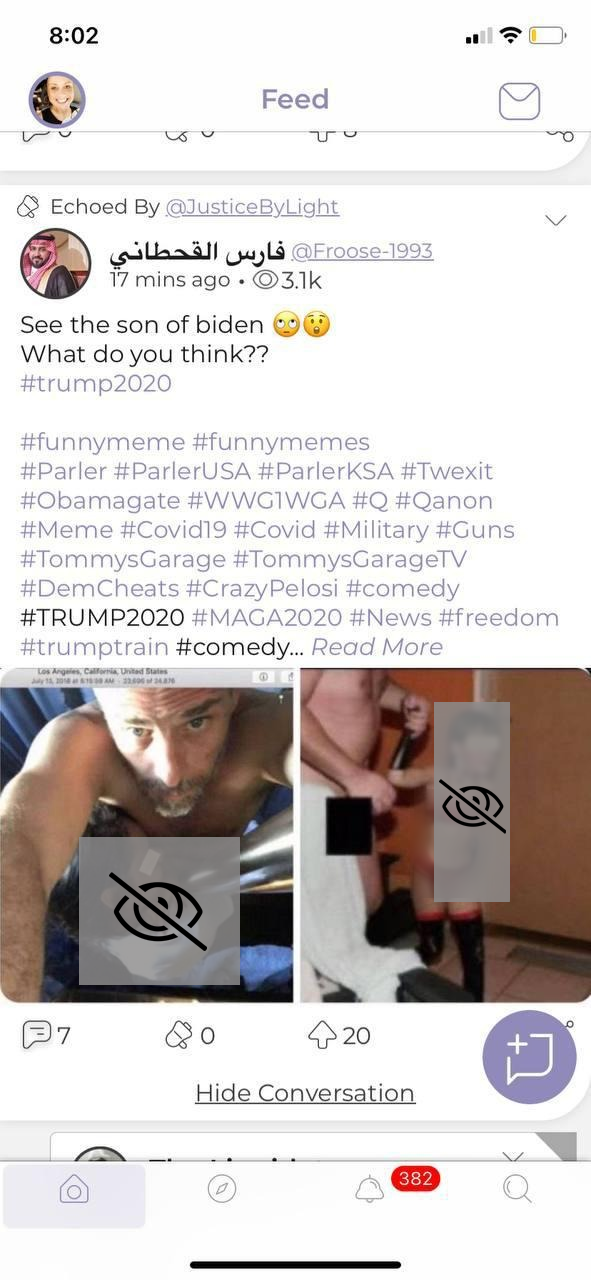Viewport: 591px width, 1280px height.
Task: Tap the echo icon showing 0
Action: (x=178, y=1034)
